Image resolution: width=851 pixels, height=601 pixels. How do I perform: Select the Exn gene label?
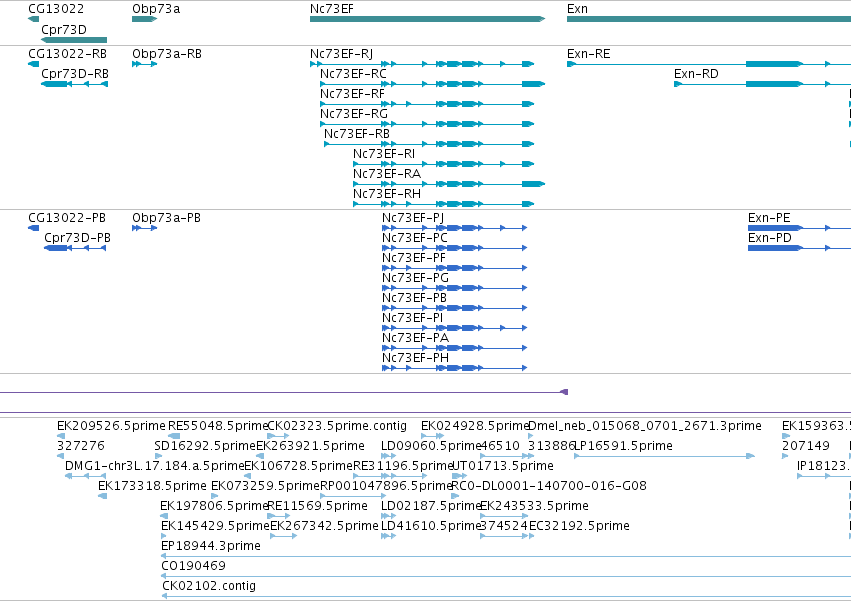click(x=577, y=9)
